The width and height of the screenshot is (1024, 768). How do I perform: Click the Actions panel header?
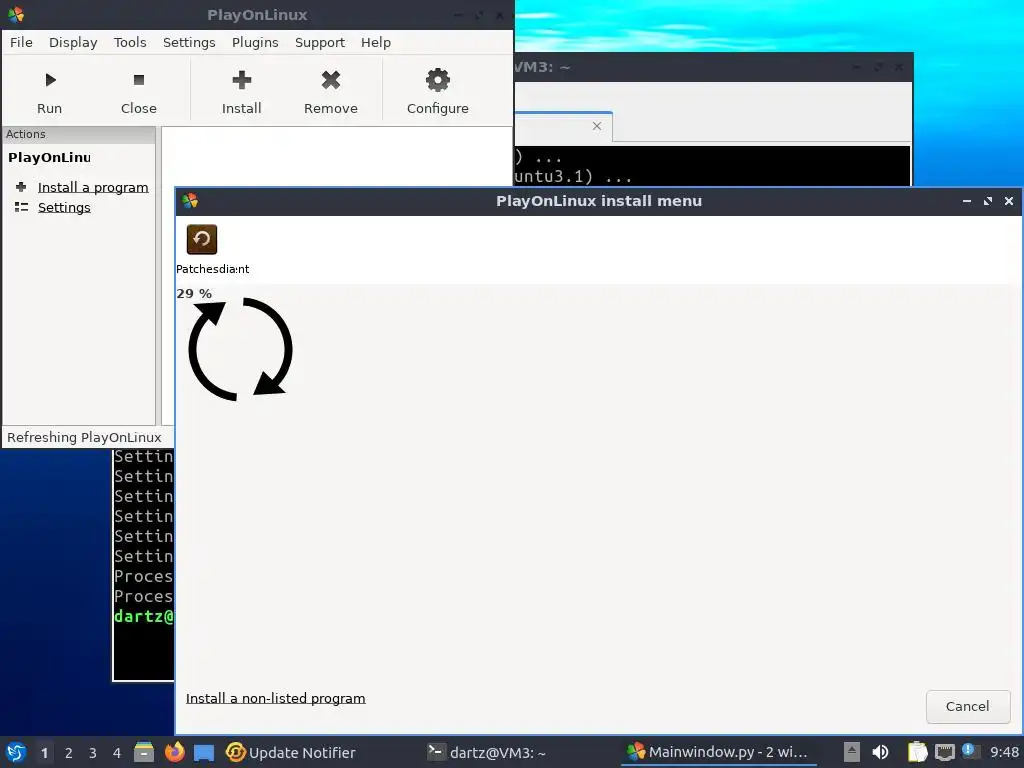point(79,134)
